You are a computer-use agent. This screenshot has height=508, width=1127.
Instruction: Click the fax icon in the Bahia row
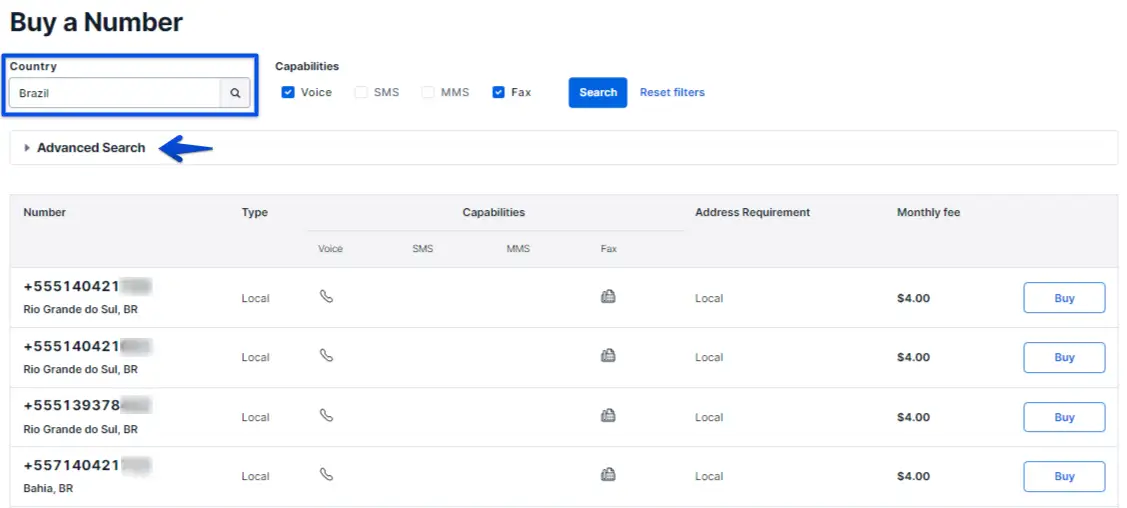[608, 475]
